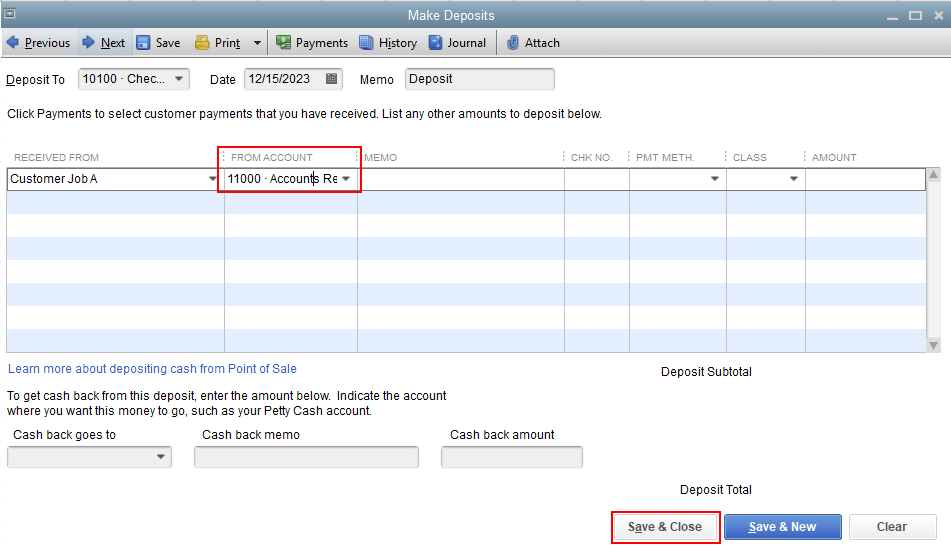Click the Memo field containing Deposit
Image resolution: width=951 pixels, height=555 pixels.
[x=480, y=79]
